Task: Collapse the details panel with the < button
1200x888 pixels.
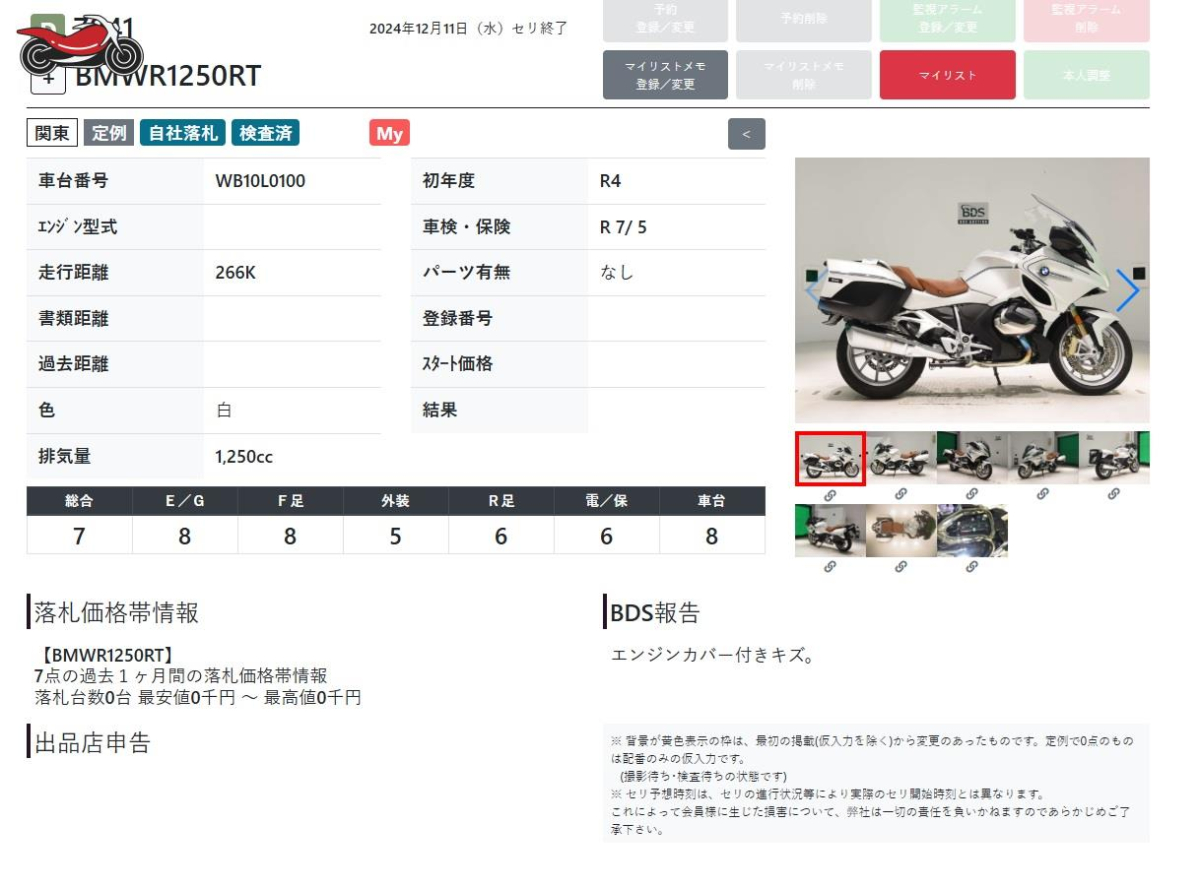Action: pyautogui.click(x=746, y=134)
